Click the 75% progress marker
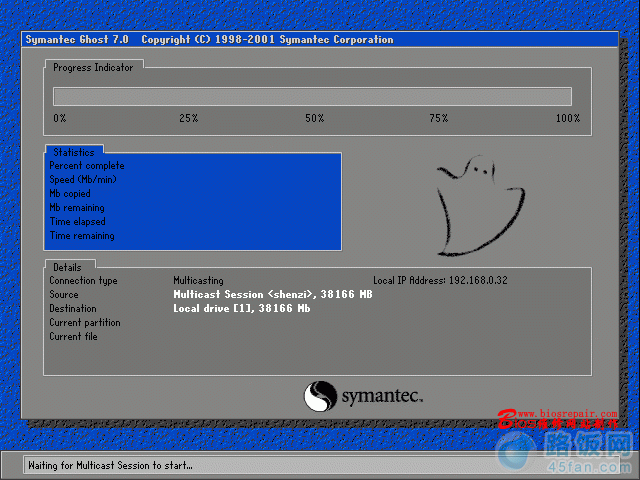Image resolution: width=640 pixels, height=480 pixels. pyautogui.click(x=439, y=118)
